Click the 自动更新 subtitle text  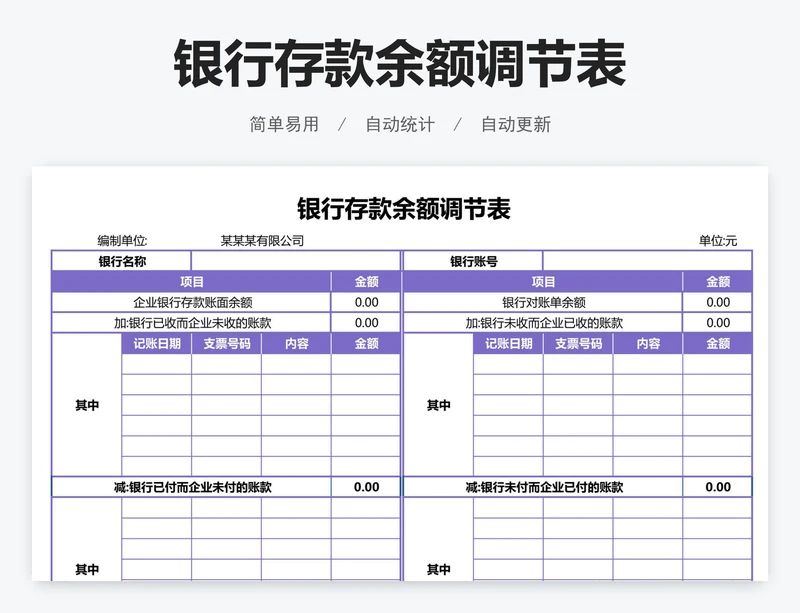coord(516,125)
